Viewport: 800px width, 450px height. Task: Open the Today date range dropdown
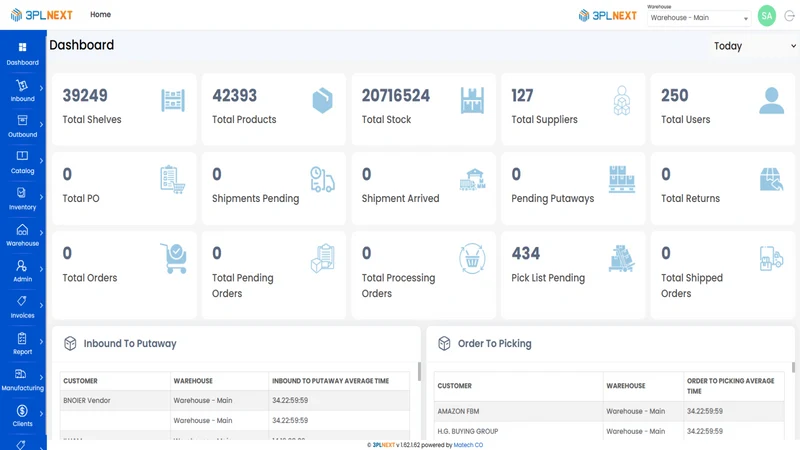tap(755, 46)
